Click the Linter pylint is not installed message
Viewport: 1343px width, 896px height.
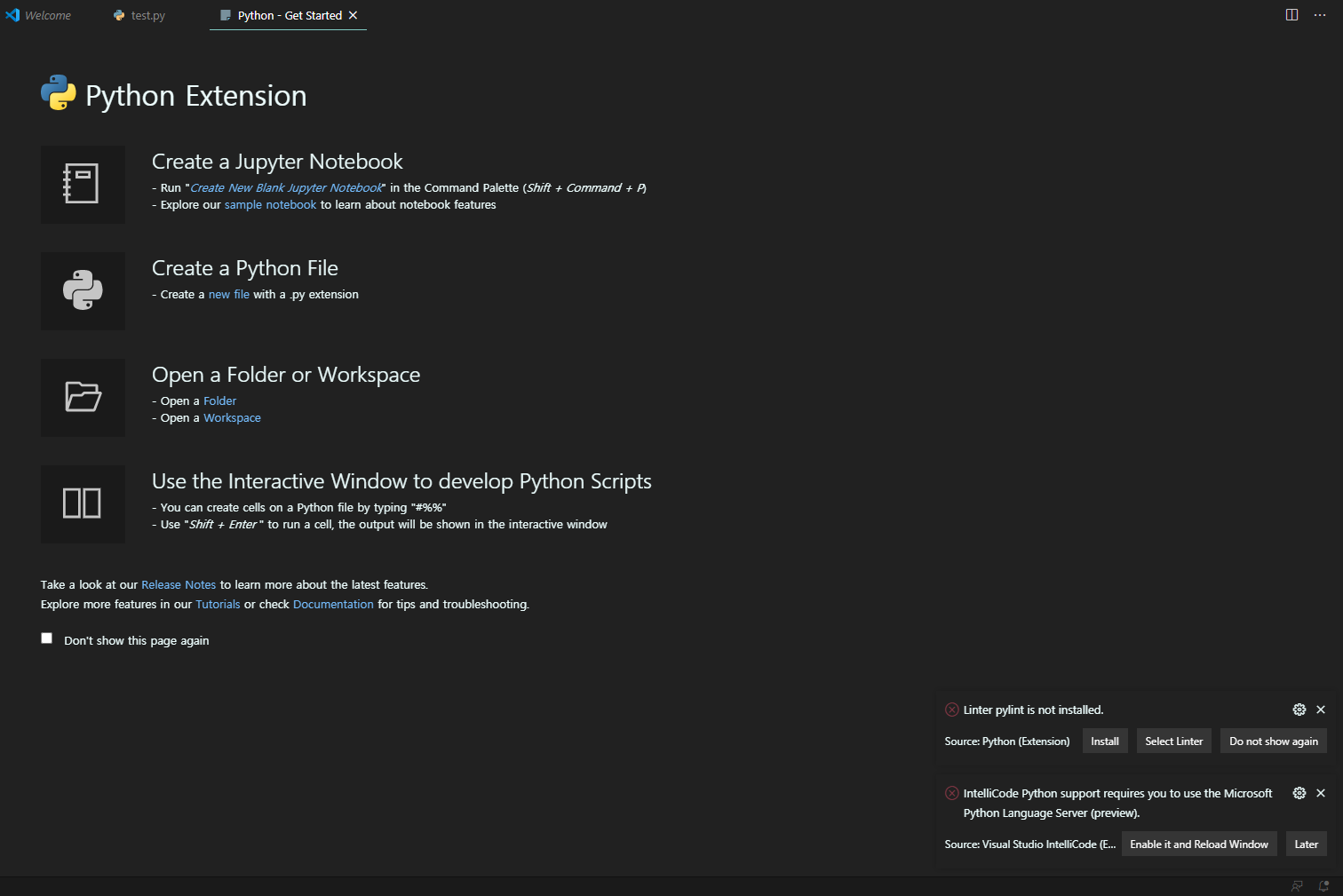click(x=1033, y=710)
